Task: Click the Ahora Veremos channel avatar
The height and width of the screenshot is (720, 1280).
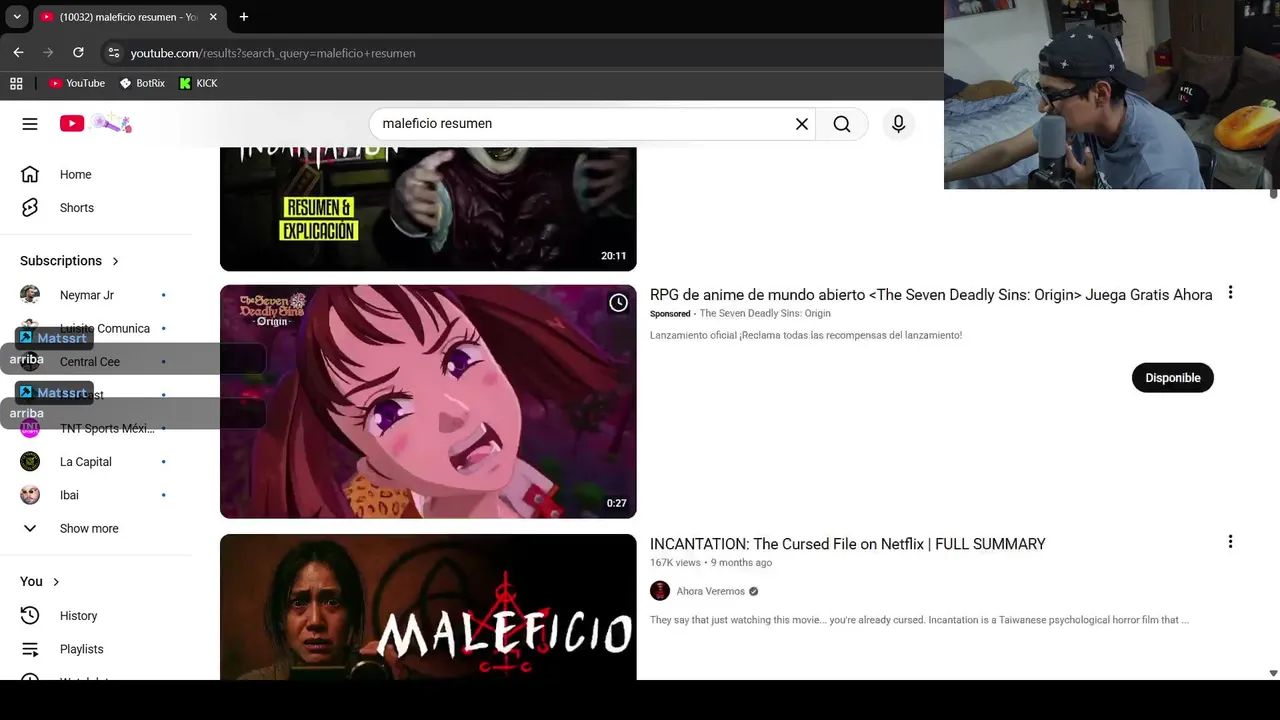Action: [x=660, y=591]
